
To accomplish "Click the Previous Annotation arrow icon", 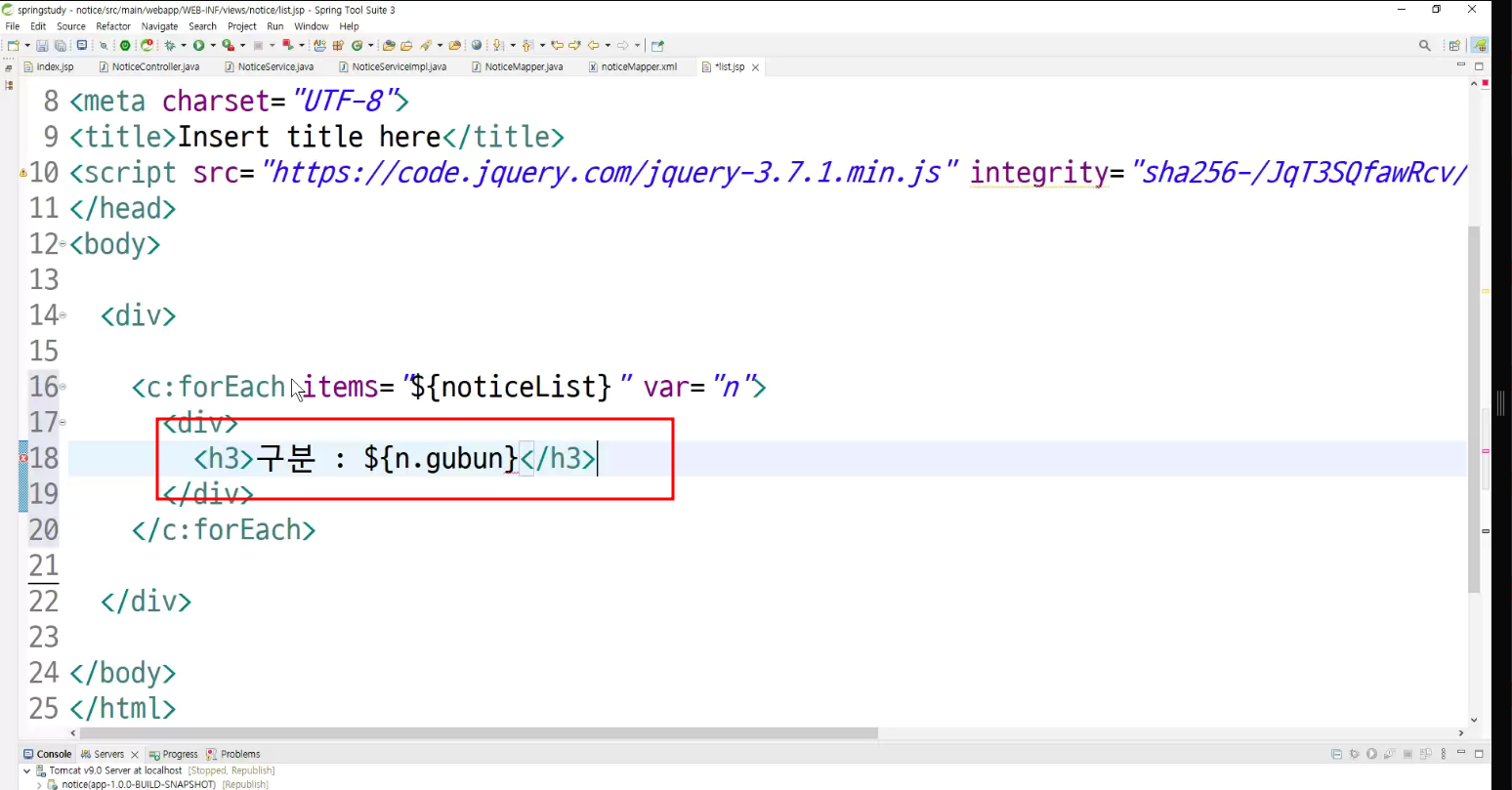I will tap(527, 45).
